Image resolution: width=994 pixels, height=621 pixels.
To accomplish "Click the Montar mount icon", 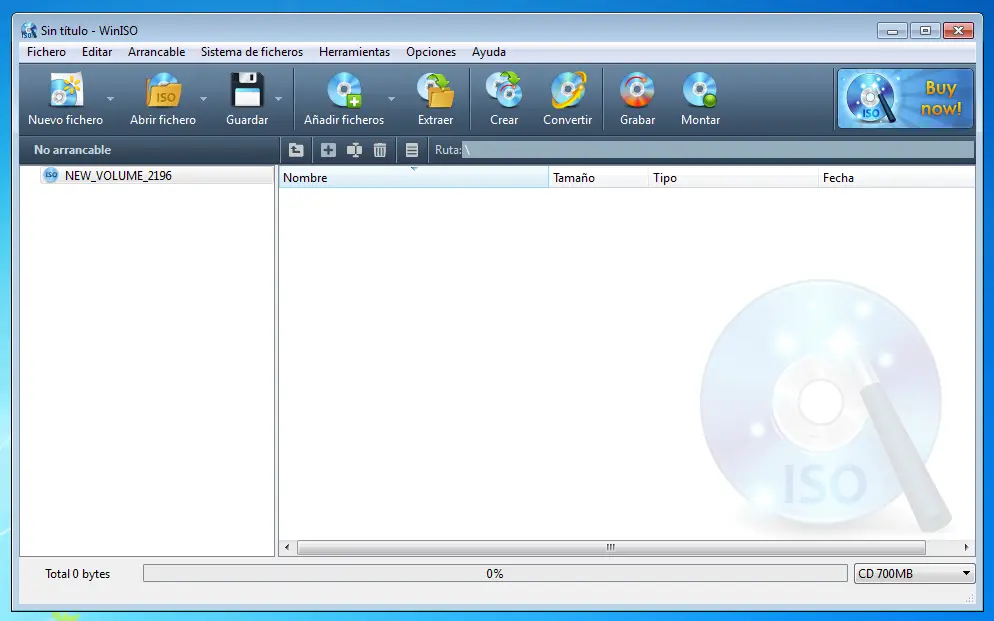I will pyautogui.click(x=700, y=90).
